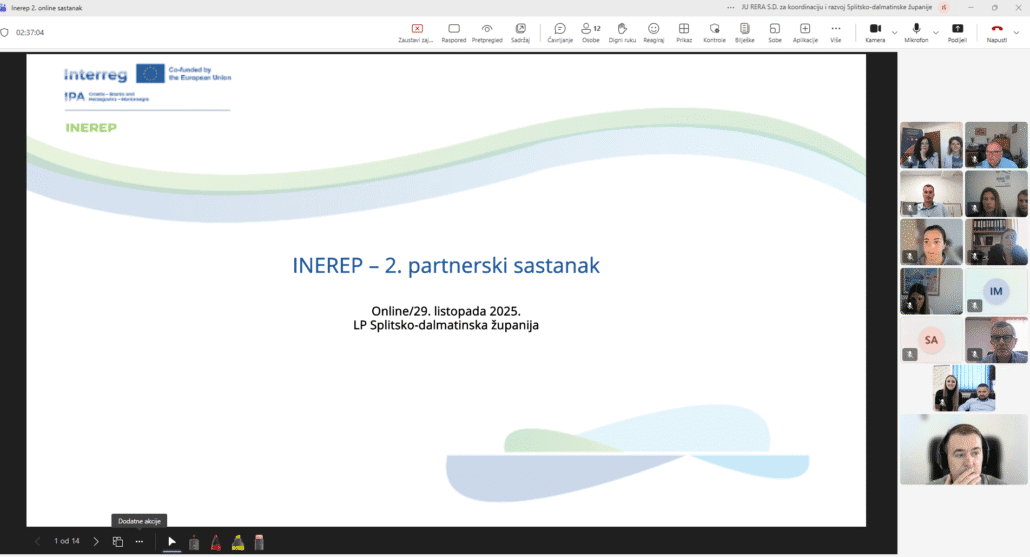Click Zaustavi to stop presenting
Screen dimensions: 1030x557
[x=417, y=32]
